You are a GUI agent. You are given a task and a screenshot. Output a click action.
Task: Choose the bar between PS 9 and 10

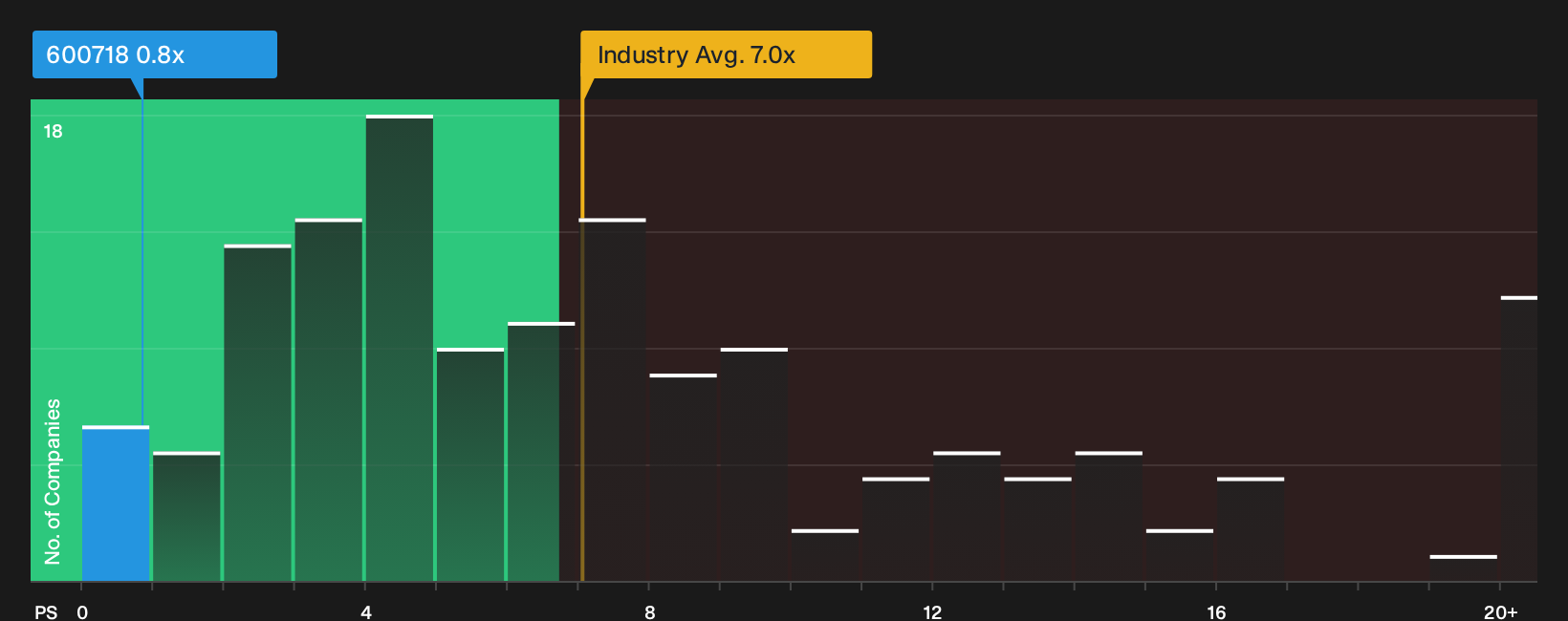754,464
